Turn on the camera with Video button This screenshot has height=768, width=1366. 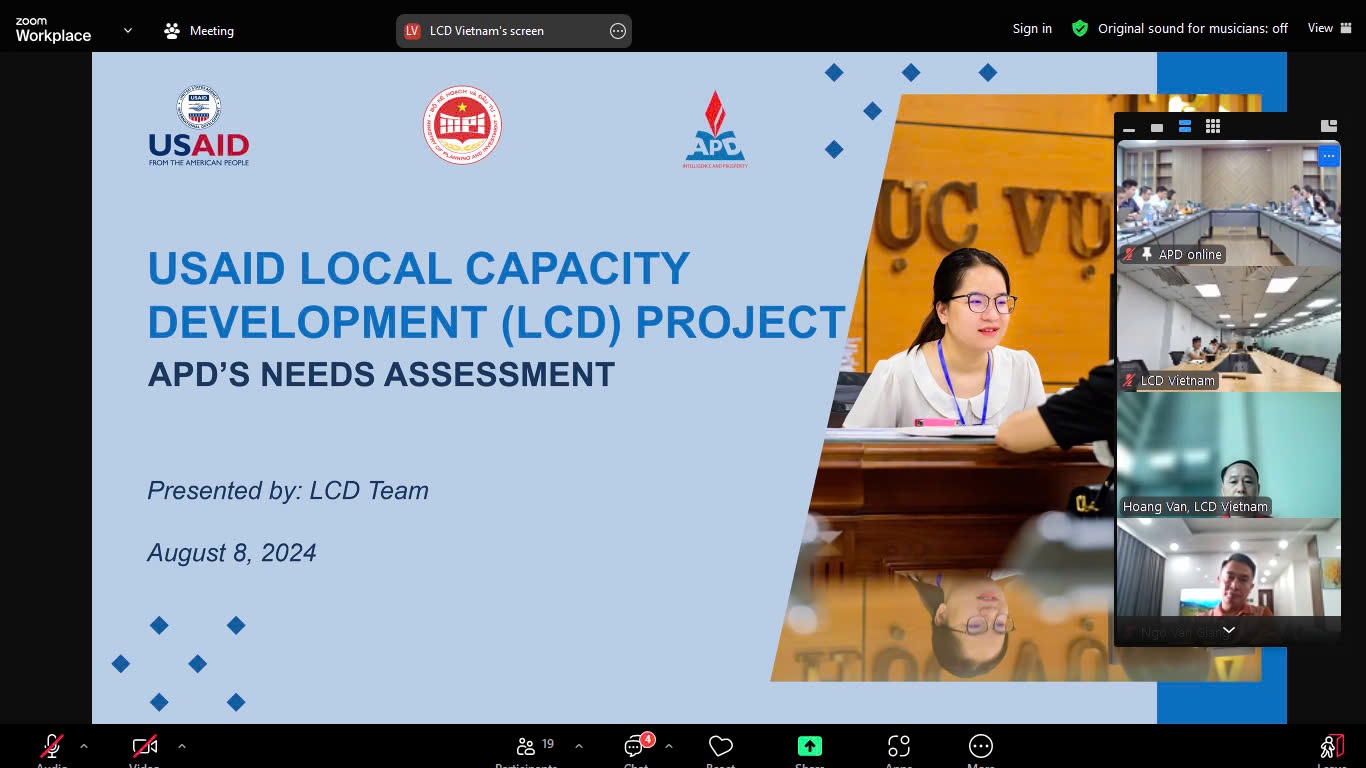pos(144,747)
